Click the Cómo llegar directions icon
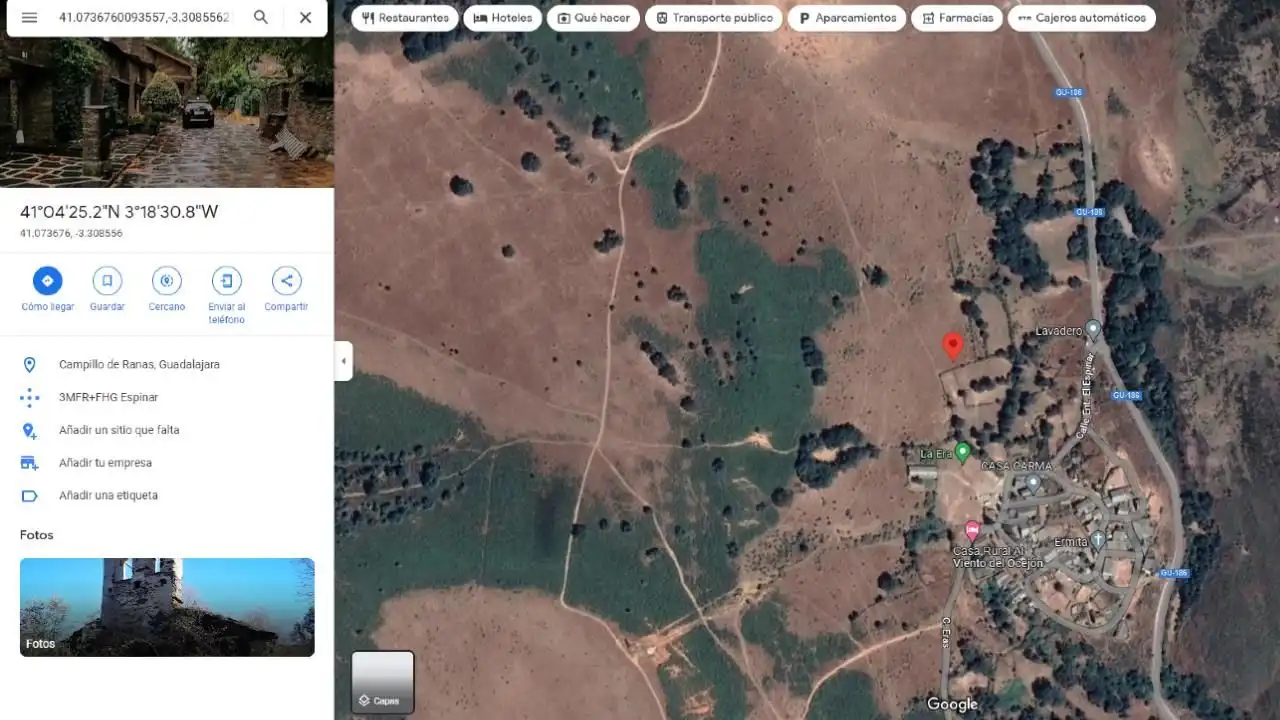 pos(47,281)
